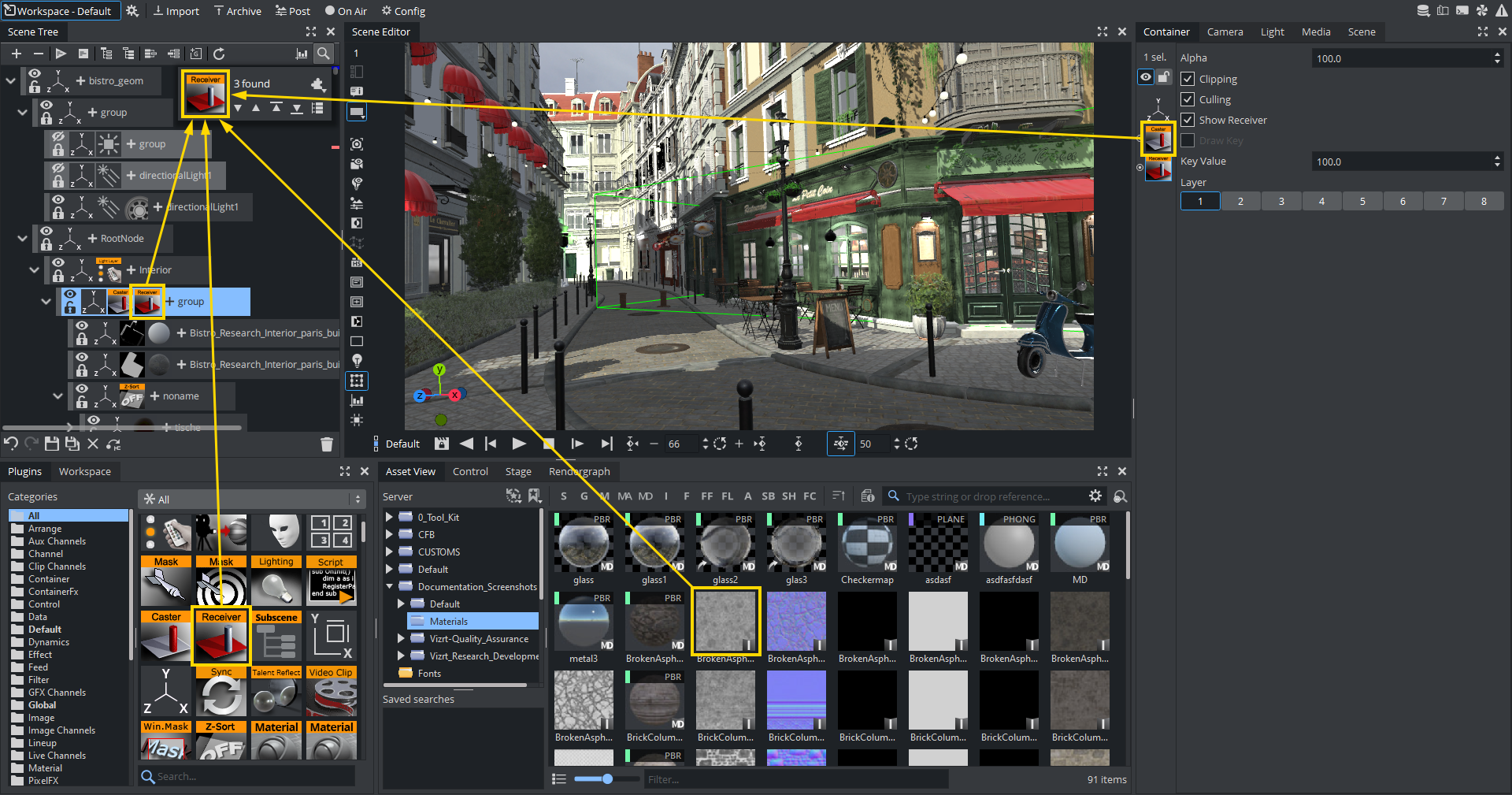Add a new container in Scene Tree toolbar

pos(17,54)
